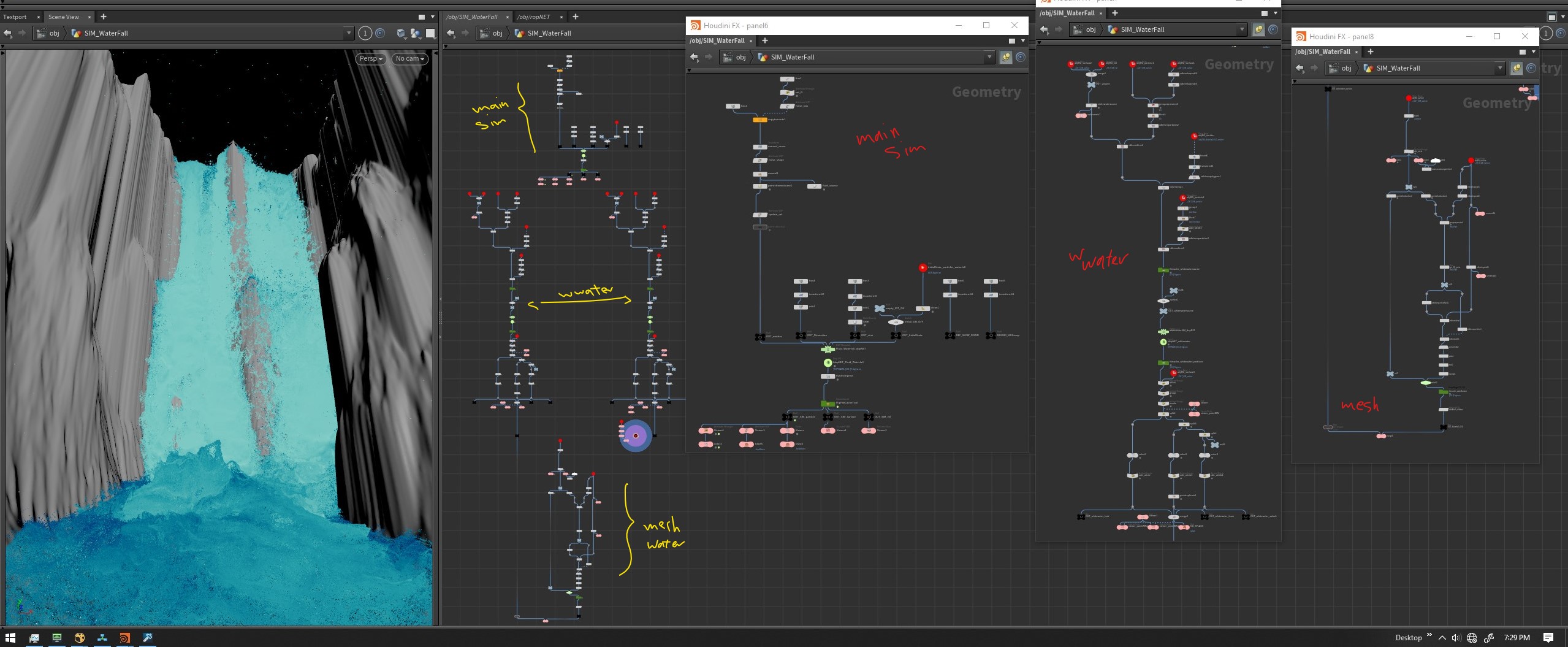Screen dimensions: 1568x647
Task: Expand path dropdown in panel6 window
Action: [989, 57]
